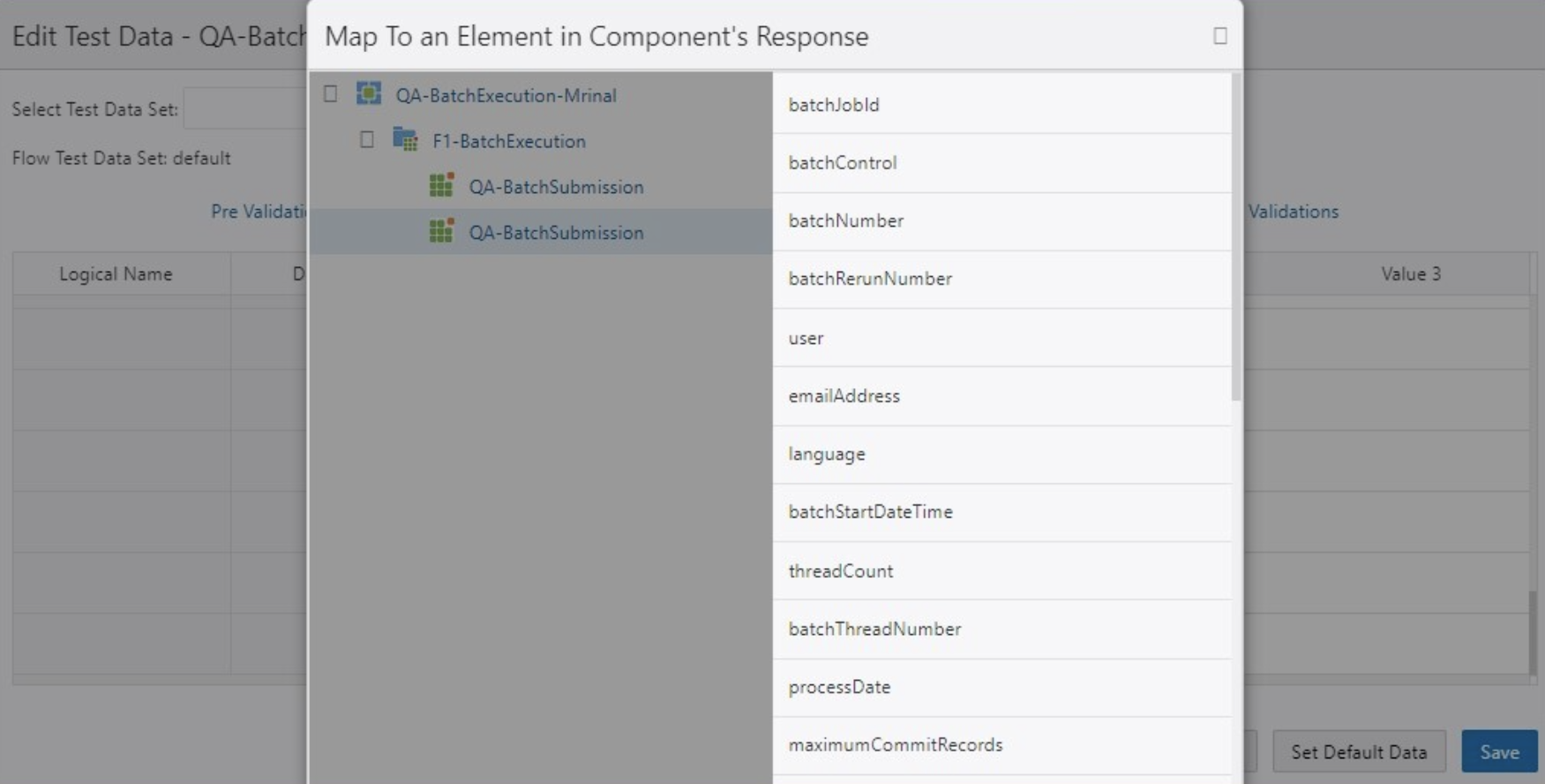Image resolution: width=1545 pixels, height=784 pixels.
Task: Choose the batchStartDateTime element
Action: tap(870, 511)
